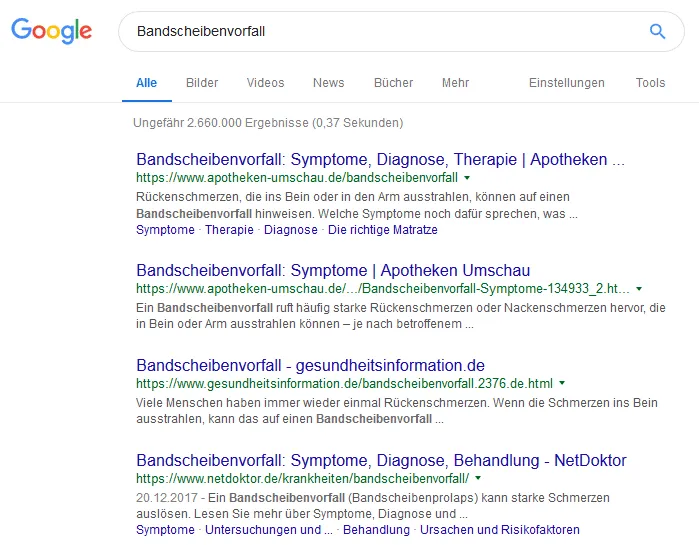The width and height of the screenshot is (699, 545).
Task: Open result 'Symptome, Diagnose, Therapie | Apotheken'
Action: 380,159
